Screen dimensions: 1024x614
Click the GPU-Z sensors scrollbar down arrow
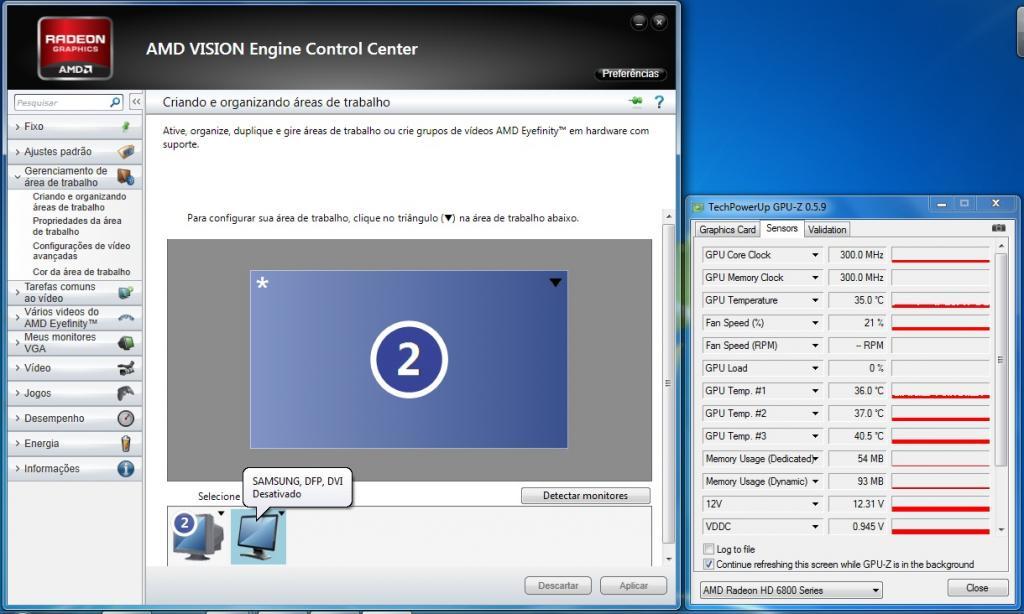click(1001, 530)
